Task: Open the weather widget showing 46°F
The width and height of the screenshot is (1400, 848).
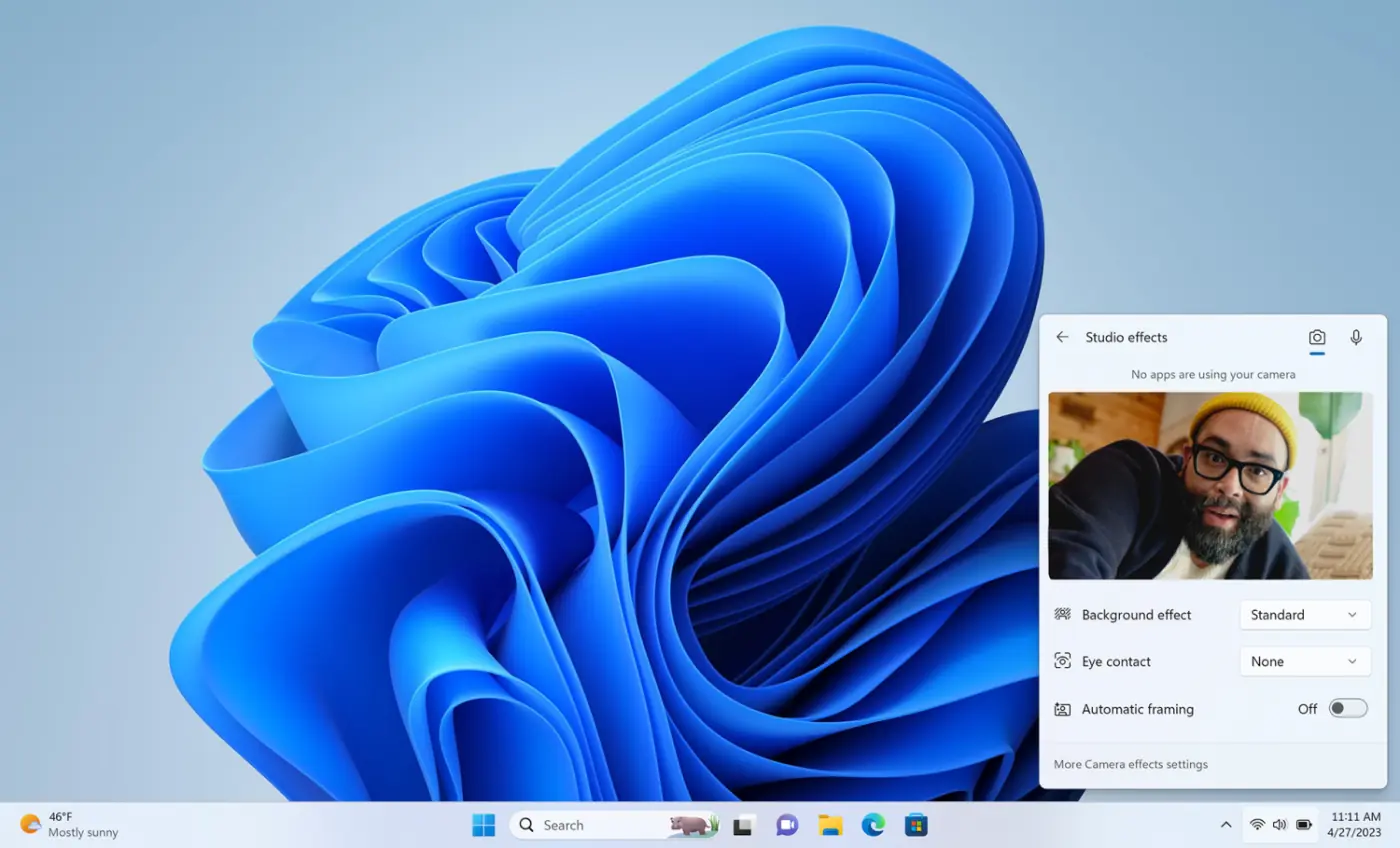Action: coord(68,825)
